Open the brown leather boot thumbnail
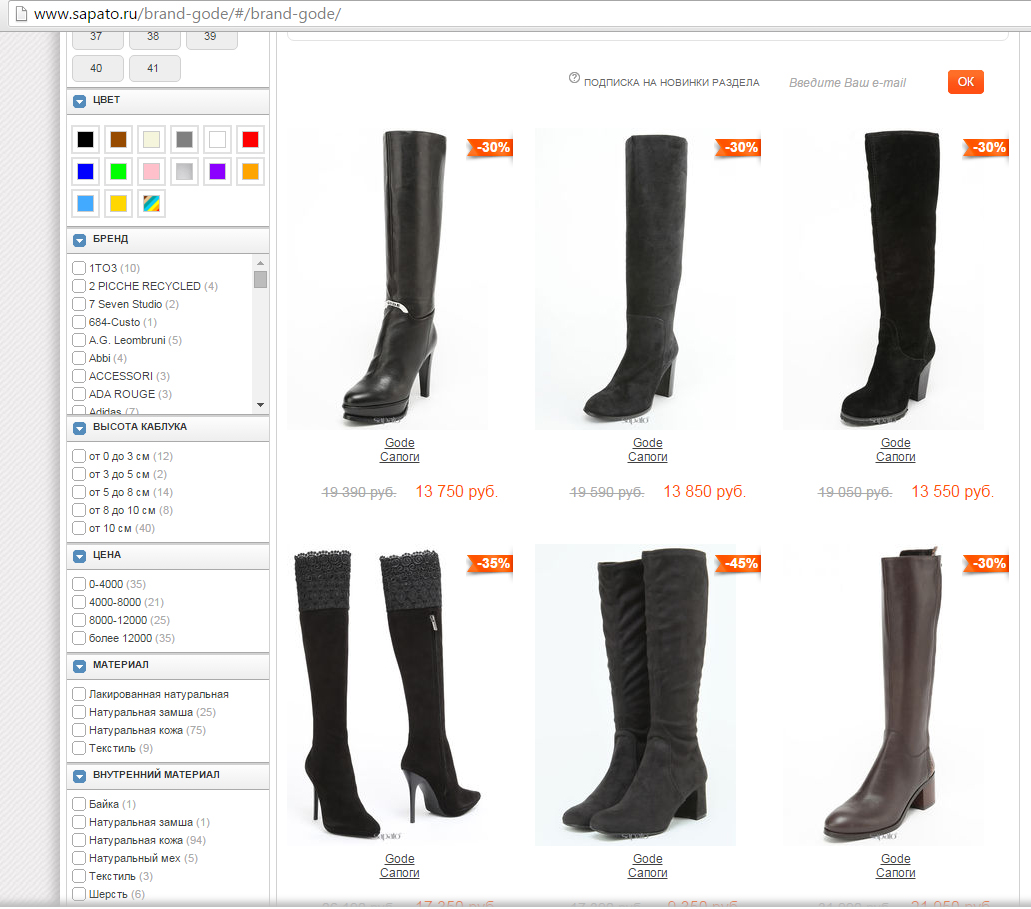This screenshot has width=1031, height=909. [883, 695]
